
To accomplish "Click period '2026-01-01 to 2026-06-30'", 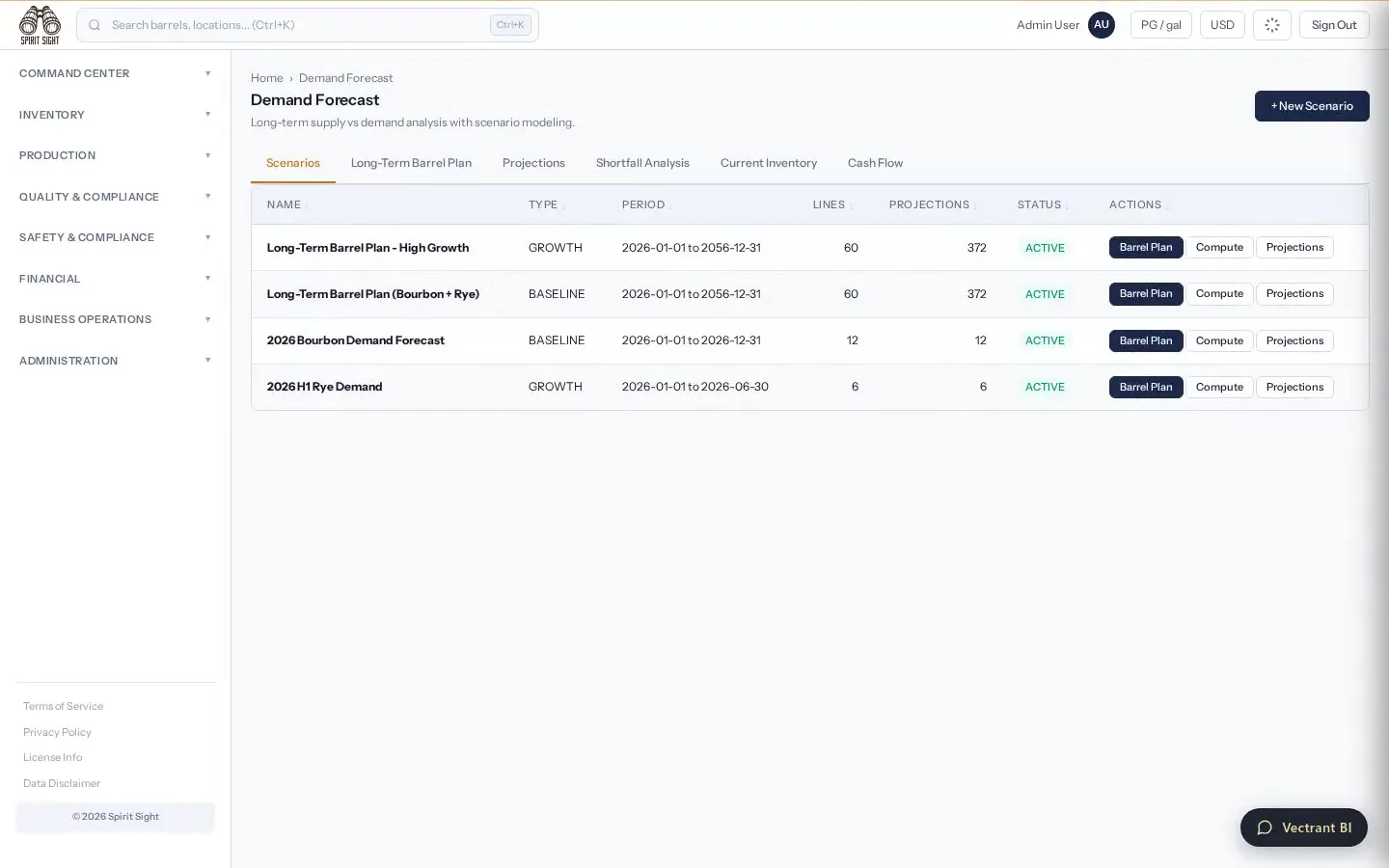I will 695,387.
